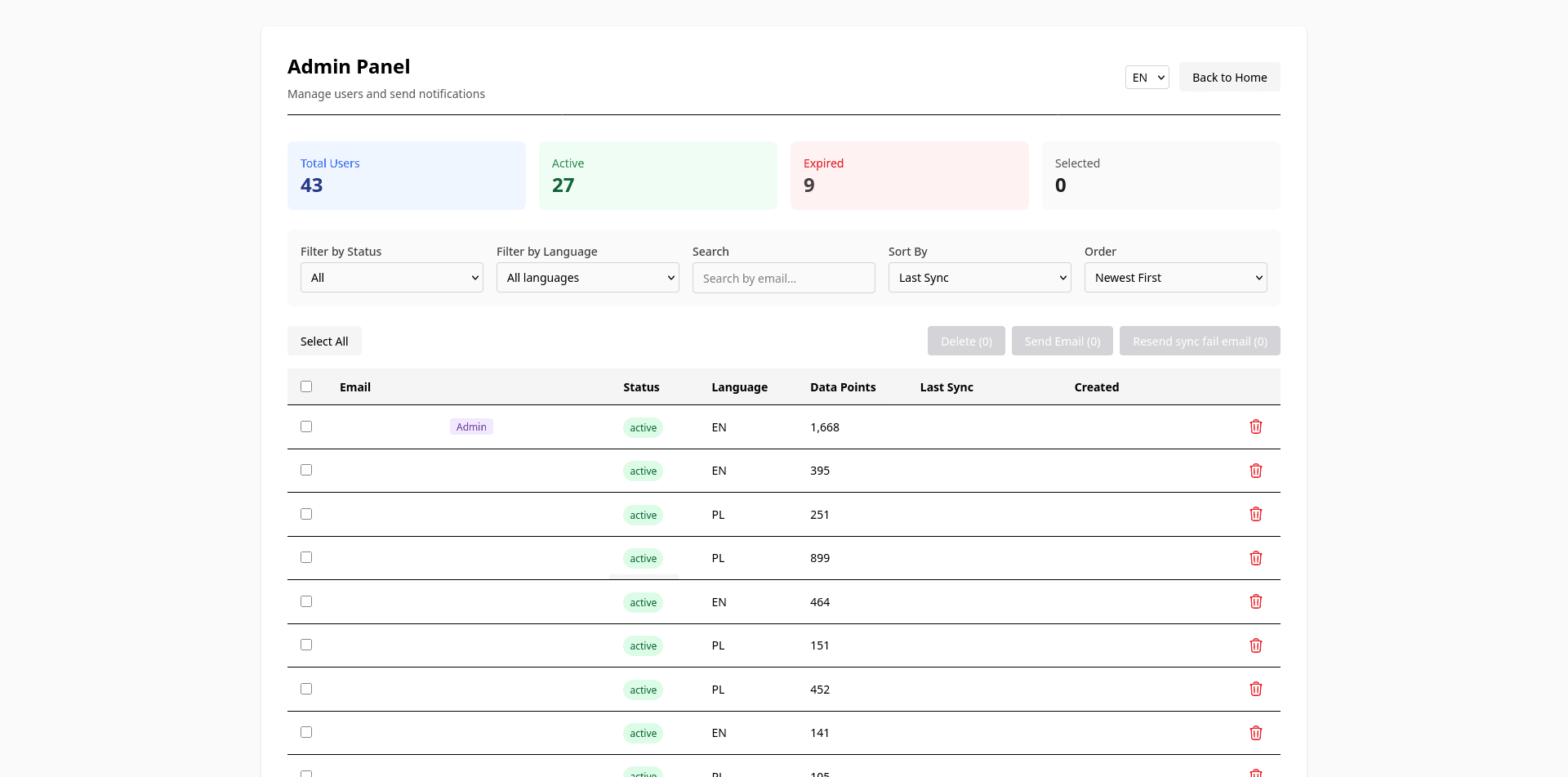Delete the EN user with 141 data points
This screenshot has width=1568, height=777.
coord(1256,733)
